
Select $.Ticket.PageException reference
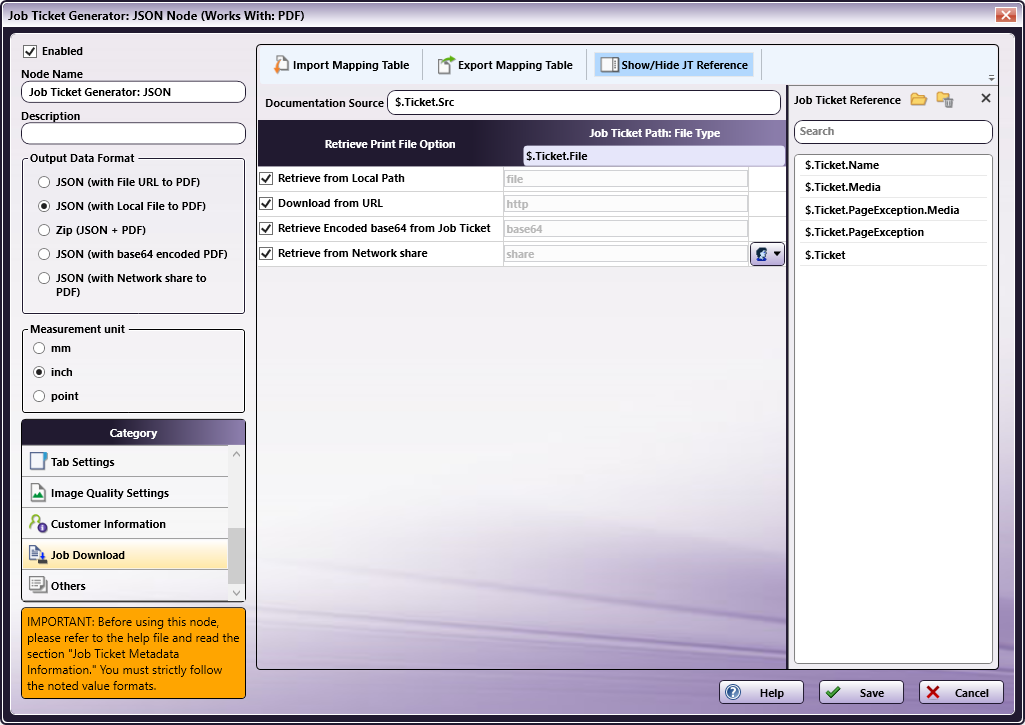pos(893,232)
